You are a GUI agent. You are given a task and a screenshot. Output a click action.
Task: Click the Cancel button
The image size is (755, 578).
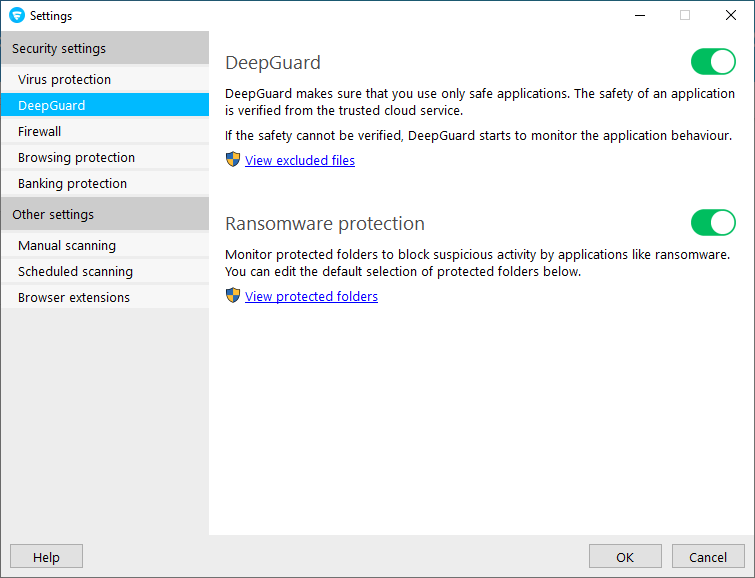point(708,557)
